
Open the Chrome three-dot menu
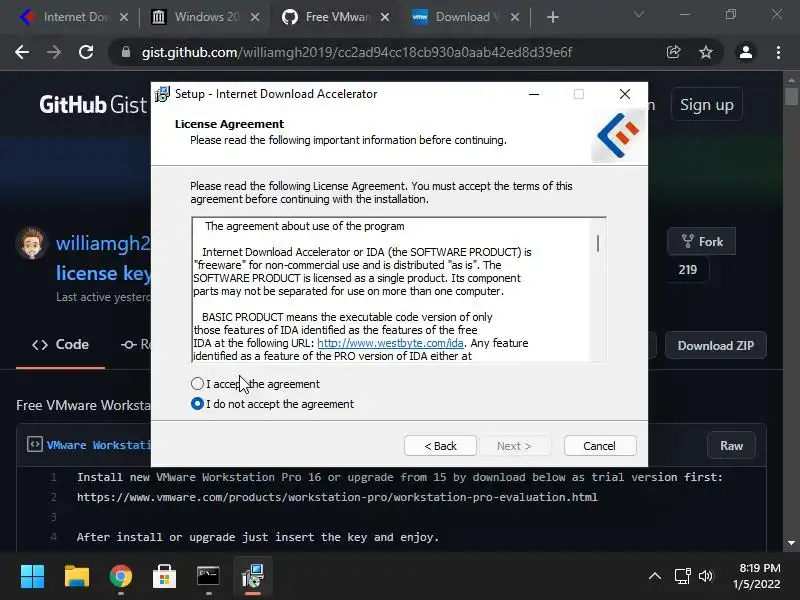[778, 52]
